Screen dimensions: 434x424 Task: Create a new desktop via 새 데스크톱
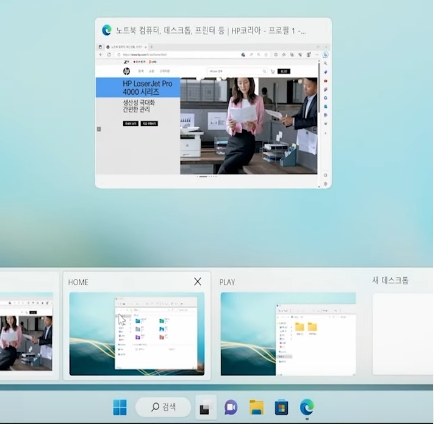[403, 334]
